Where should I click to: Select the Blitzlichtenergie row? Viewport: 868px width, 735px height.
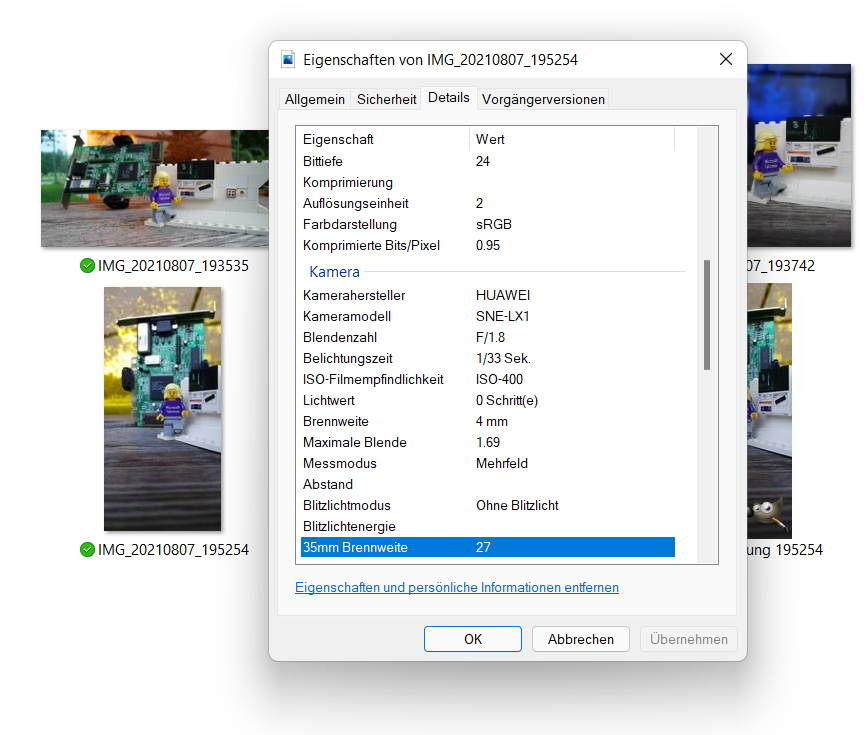coord(488,526)
